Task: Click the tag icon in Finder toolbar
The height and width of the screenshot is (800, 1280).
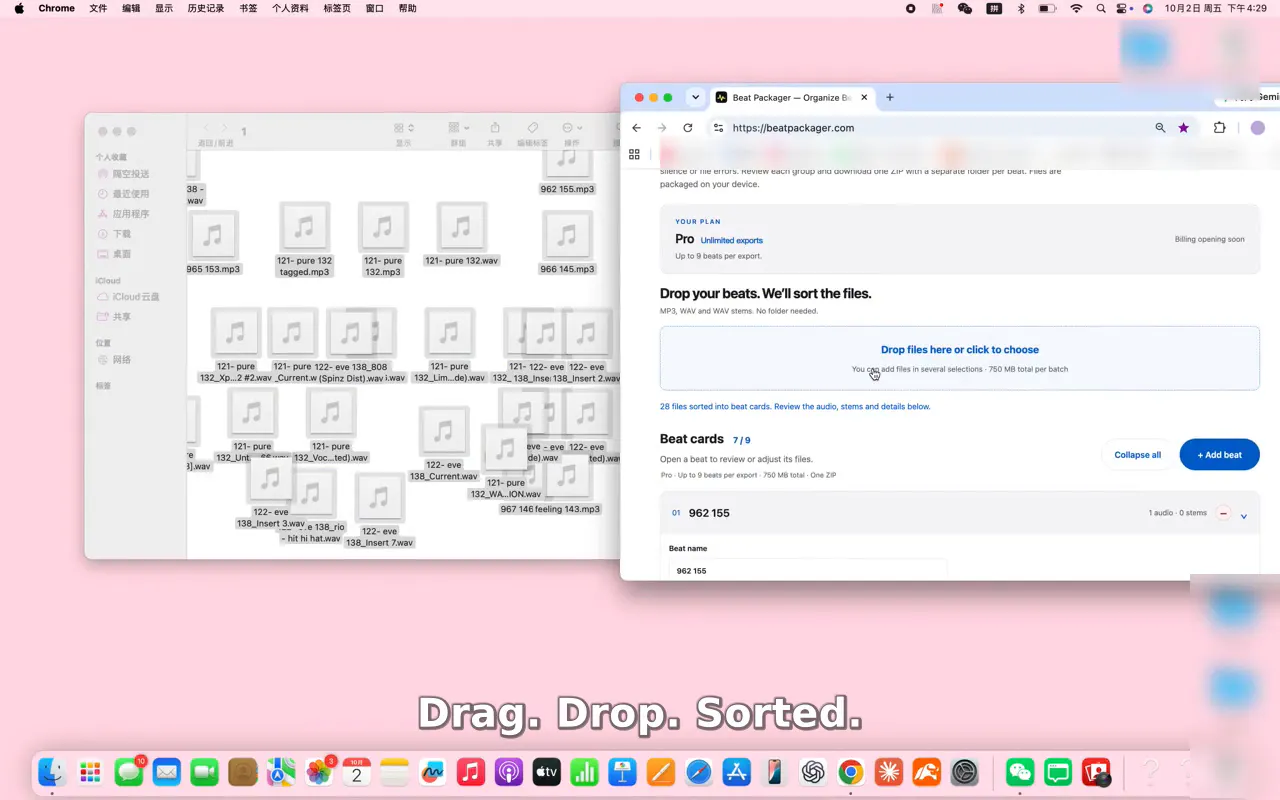Action: click(x=533, y=128)
